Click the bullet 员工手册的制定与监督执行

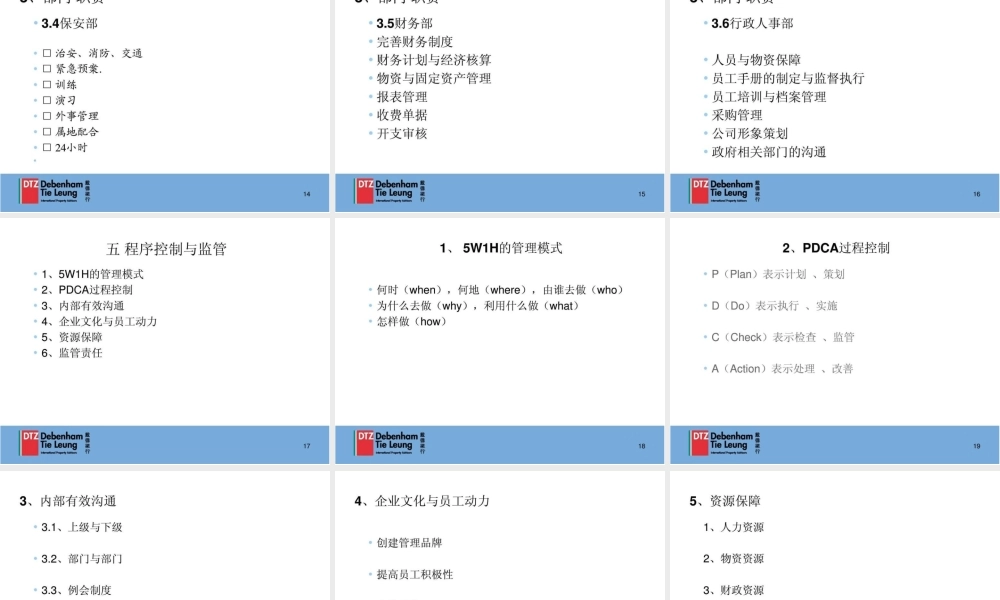(x=788, y=78)
